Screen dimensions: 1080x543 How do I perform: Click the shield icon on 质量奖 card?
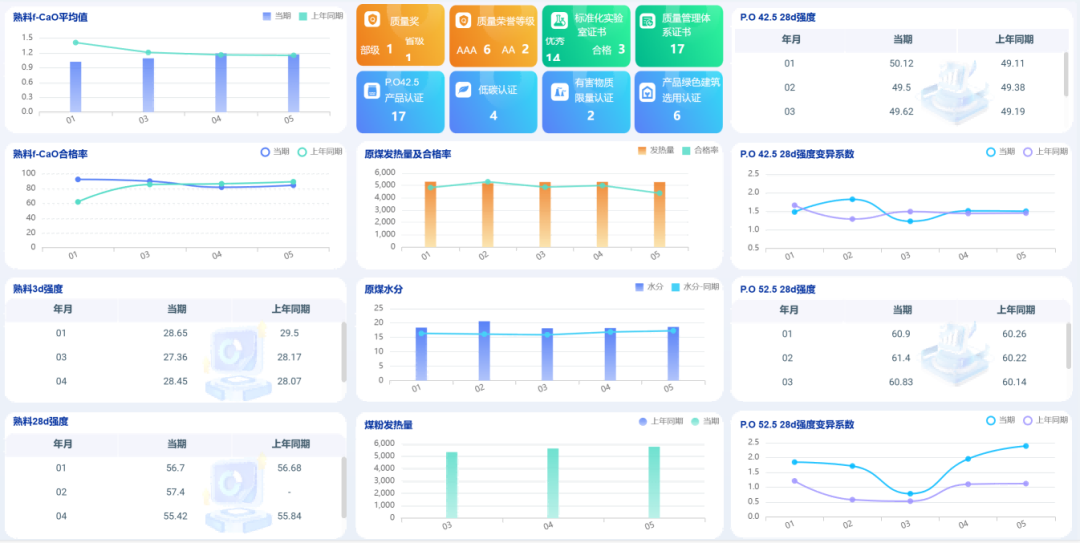(x=372, y=20)
